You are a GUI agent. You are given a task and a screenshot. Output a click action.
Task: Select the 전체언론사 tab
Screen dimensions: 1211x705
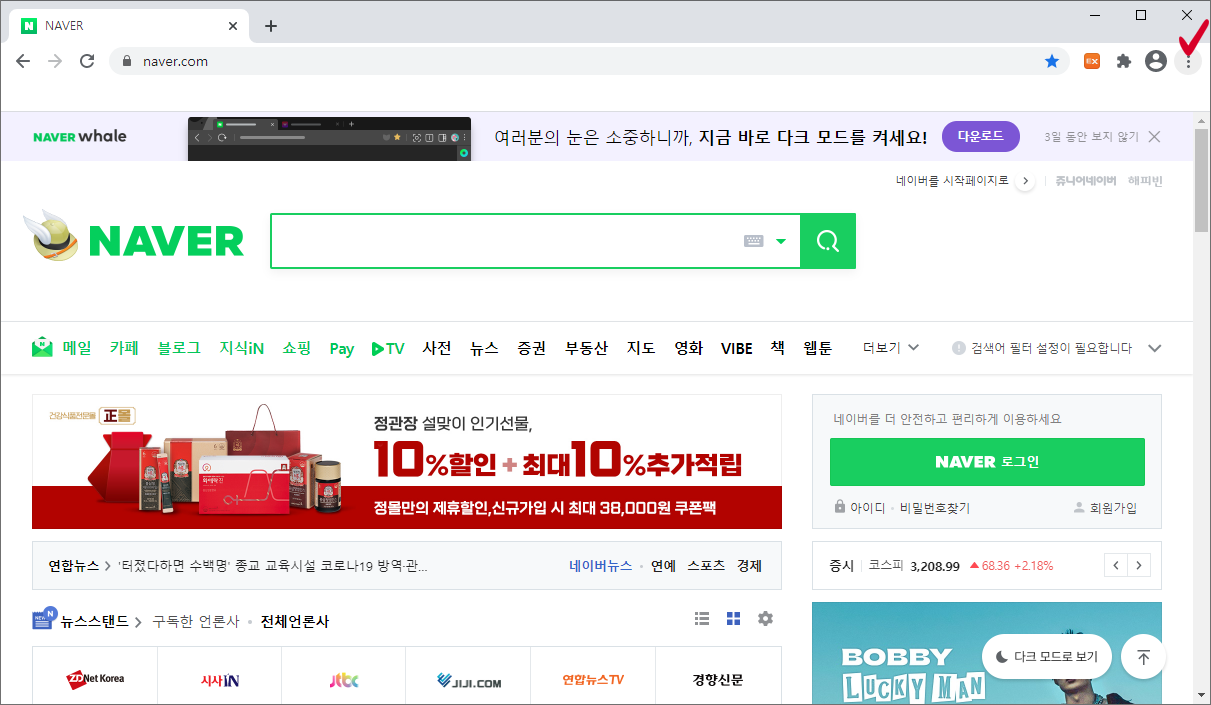(295, 621)
